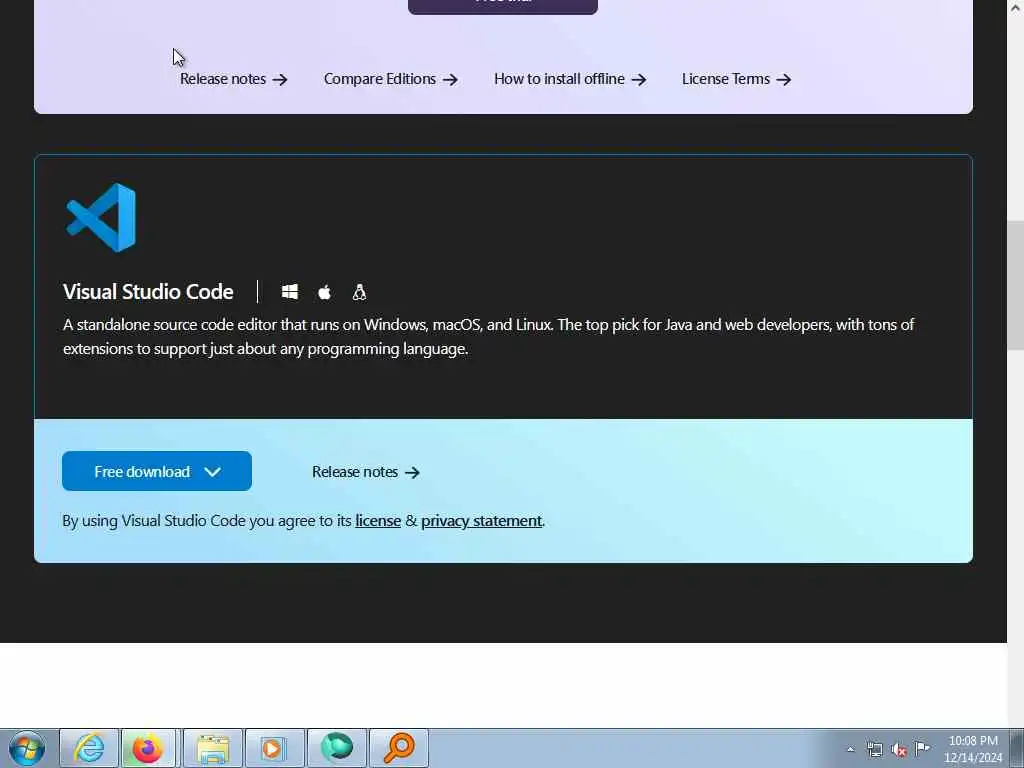Switch to Firefox in the taskbar
Image resolution: width=1024 pixels, height=768 pixels.
[x=148, y=748]
